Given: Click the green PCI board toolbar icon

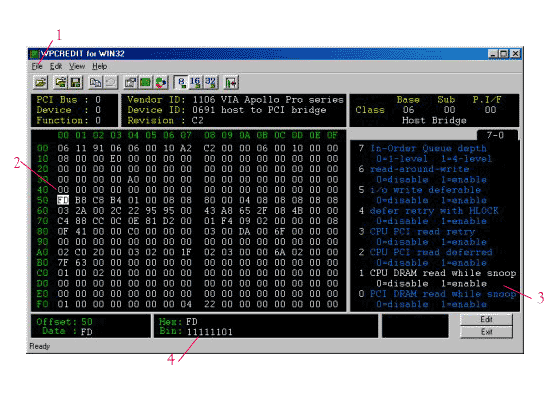Looking at the screenshot, I should 145,83.
